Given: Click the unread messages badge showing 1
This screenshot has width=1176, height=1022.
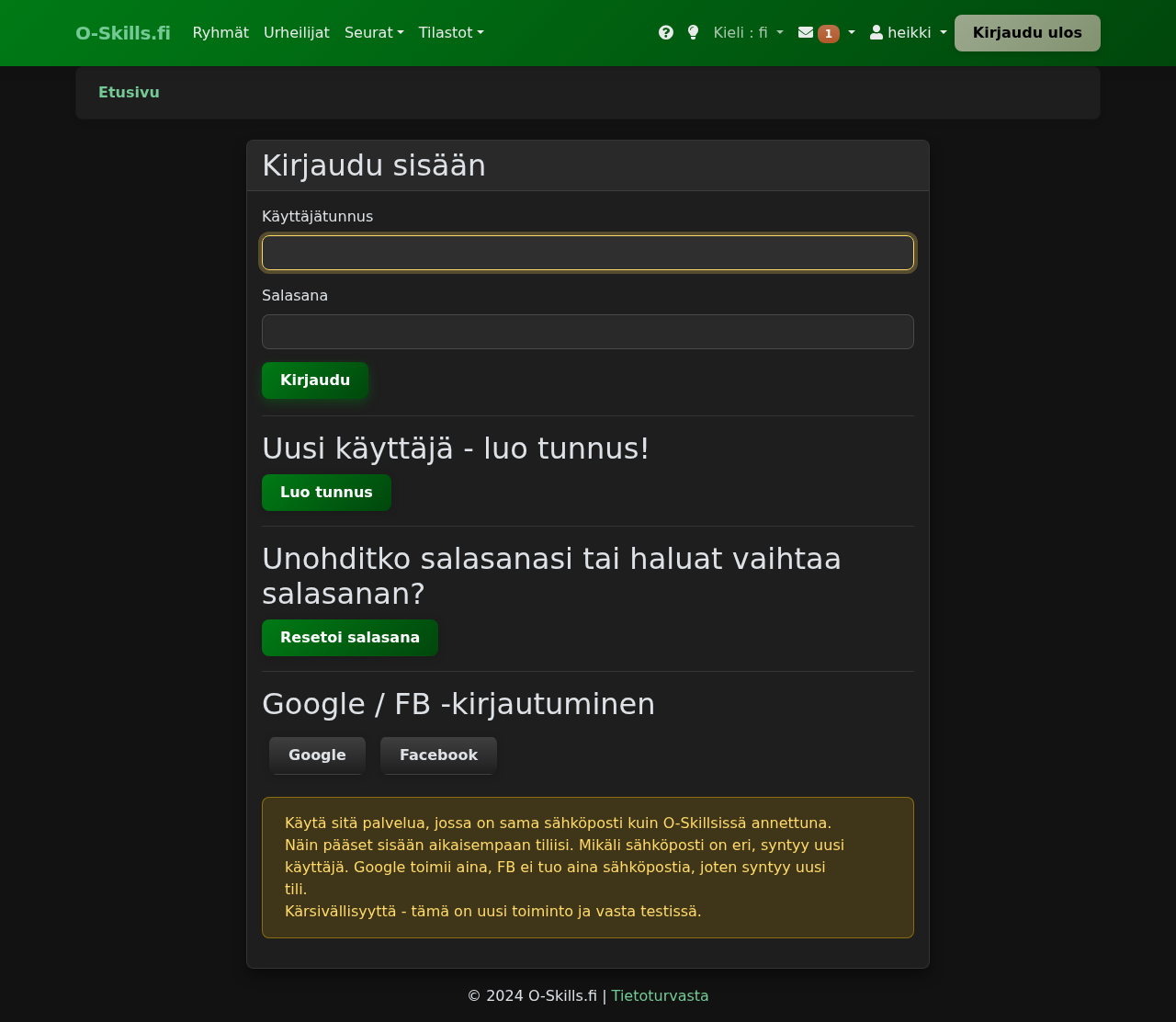Looking at the screenshot, I should click(828, 33).
